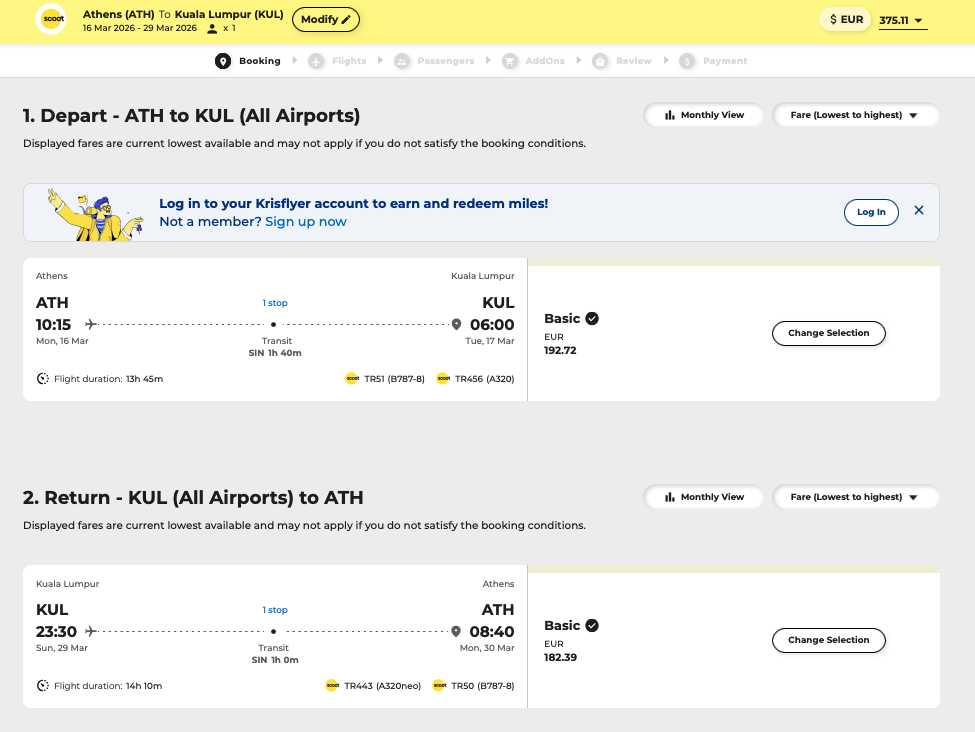Click the AddOns step cart icon

[x=510, y=61]
